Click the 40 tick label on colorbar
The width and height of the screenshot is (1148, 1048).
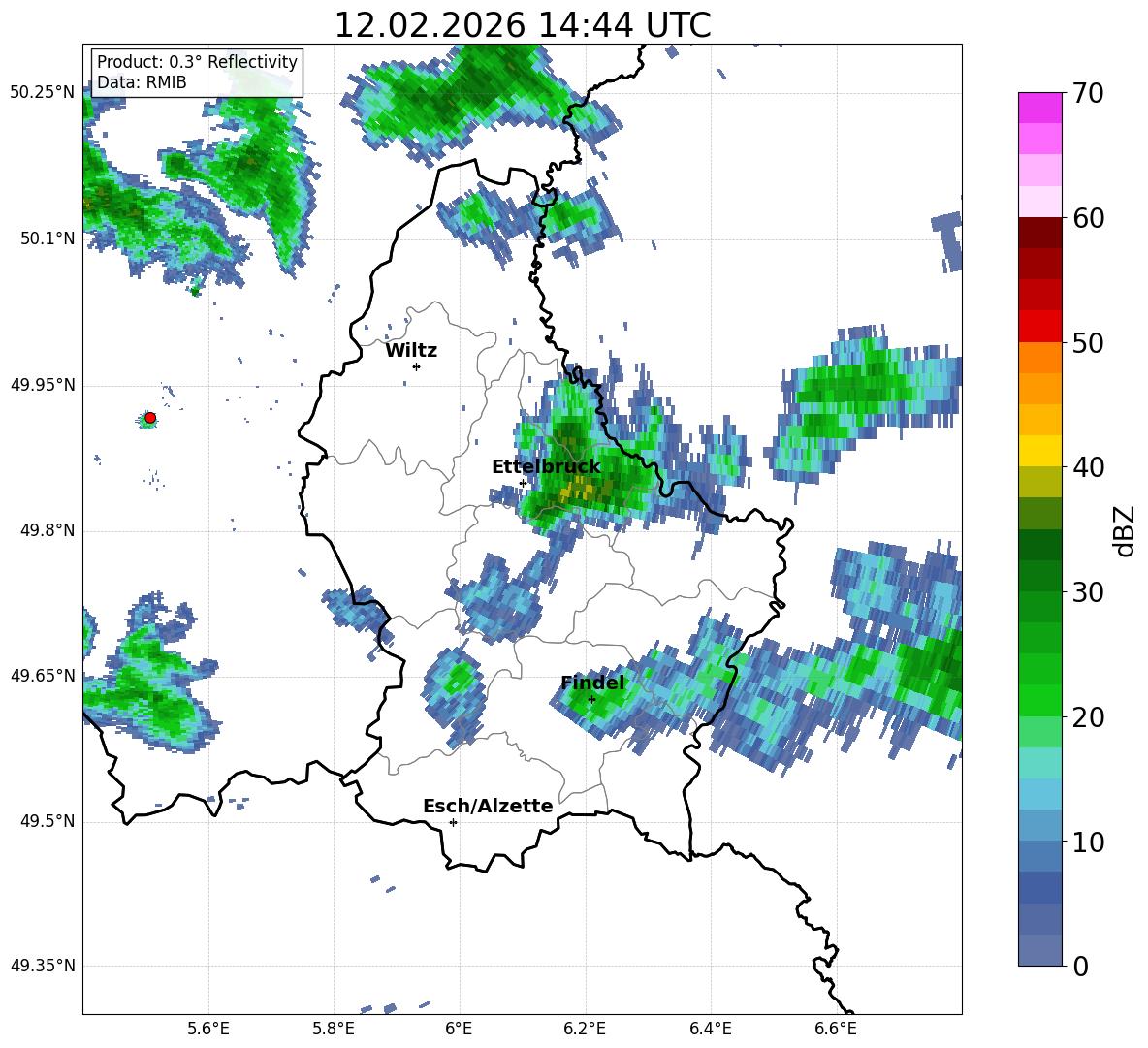[x=1087, y=467]
